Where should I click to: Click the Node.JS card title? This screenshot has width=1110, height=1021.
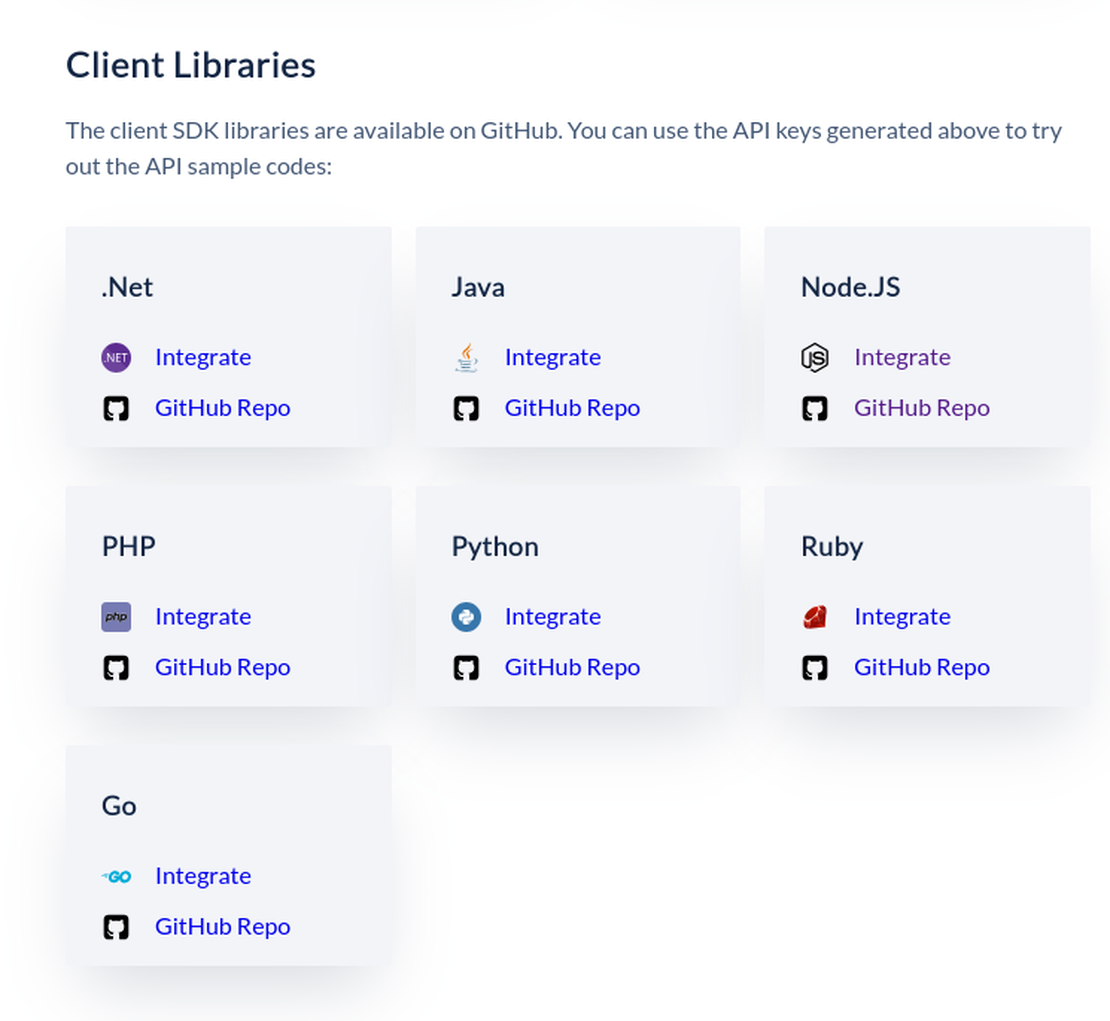coord(851,287)
